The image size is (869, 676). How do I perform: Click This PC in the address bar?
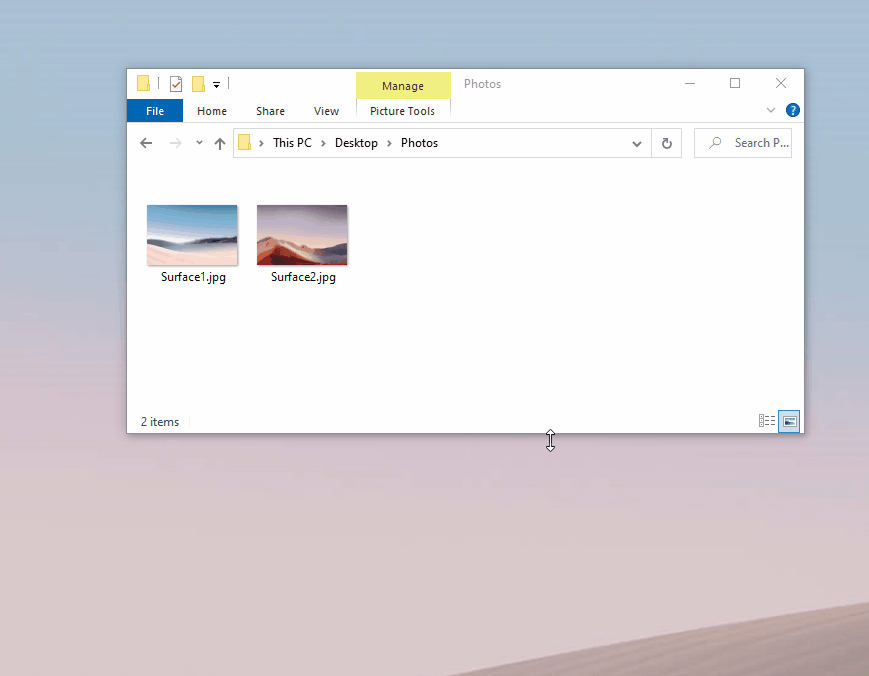(292, 143)
